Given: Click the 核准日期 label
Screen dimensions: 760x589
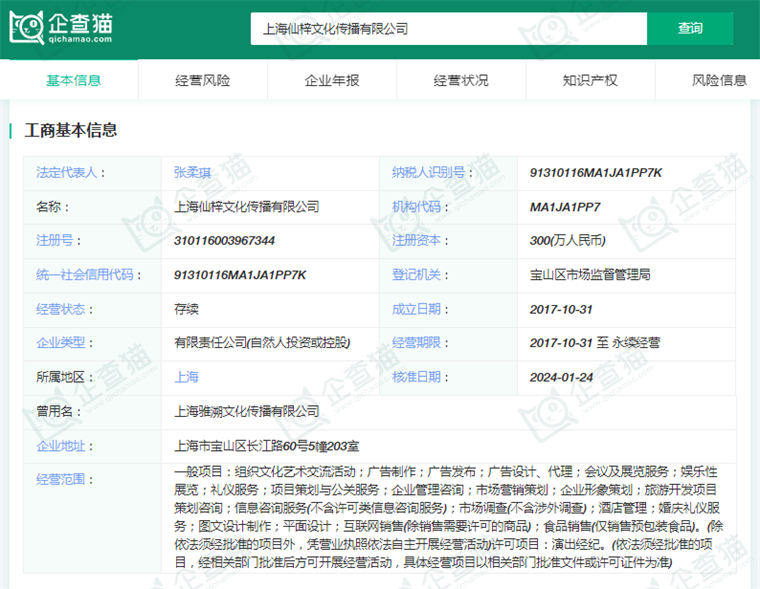Looking at the screenshot, I should click(416, 377).
